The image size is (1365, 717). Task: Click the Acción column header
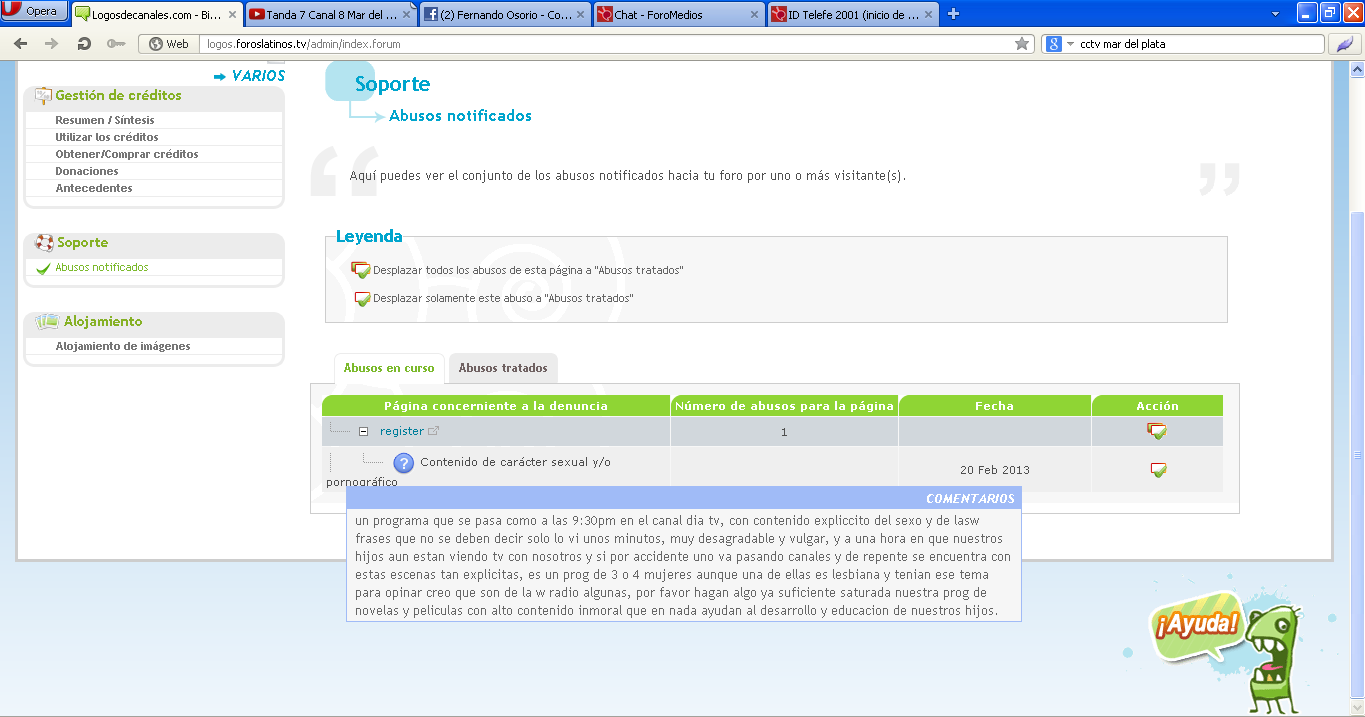tap(1157, 406)
